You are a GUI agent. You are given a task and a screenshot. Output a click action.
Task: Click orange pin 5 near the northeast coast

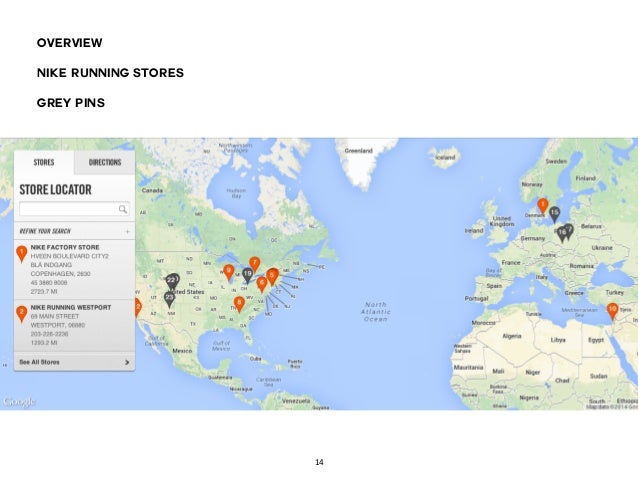click(x=272, y=276)
